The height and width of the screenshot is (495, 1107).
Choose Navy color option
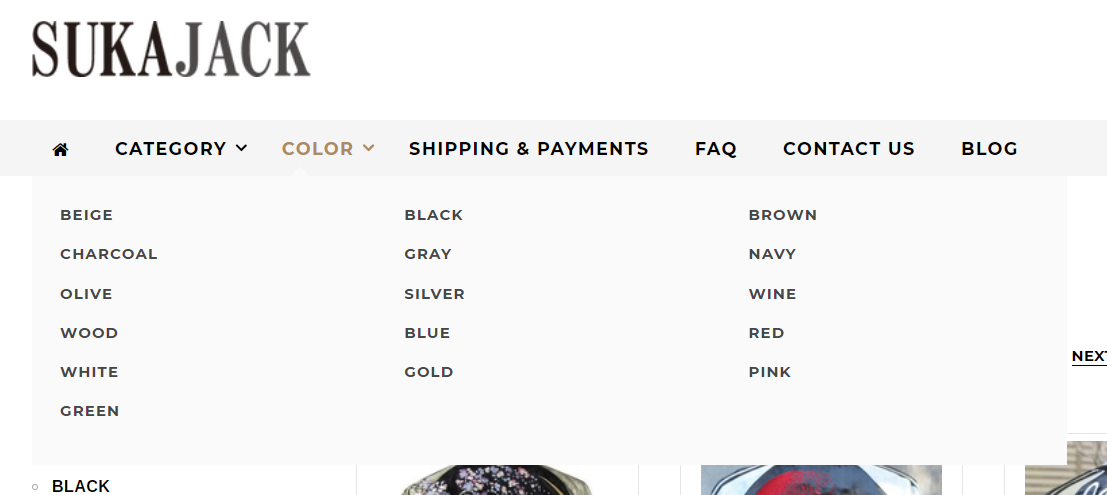[772, 254]
